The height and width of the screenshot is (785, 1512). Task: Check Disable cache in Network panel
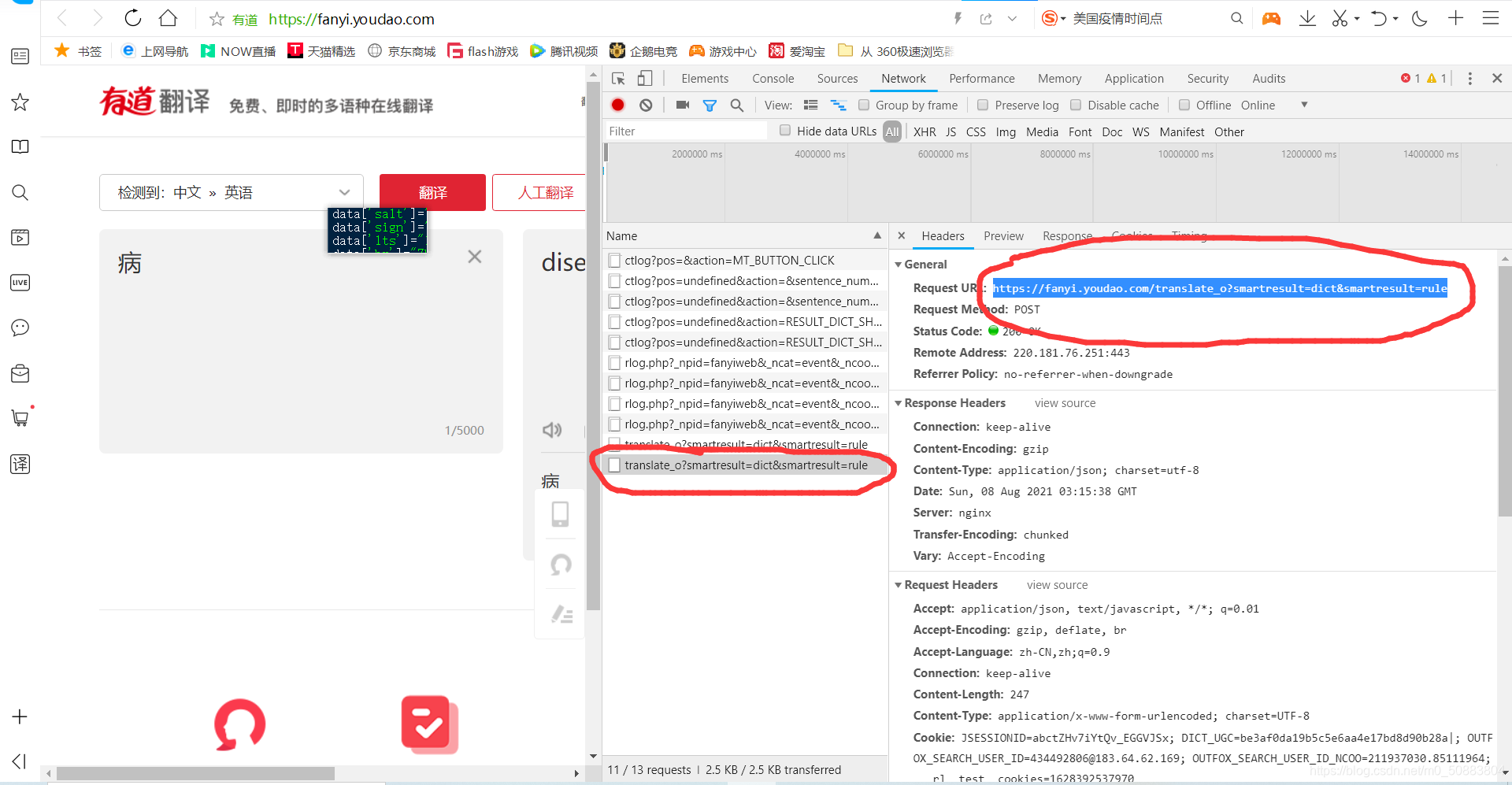tap(1076, 105)
